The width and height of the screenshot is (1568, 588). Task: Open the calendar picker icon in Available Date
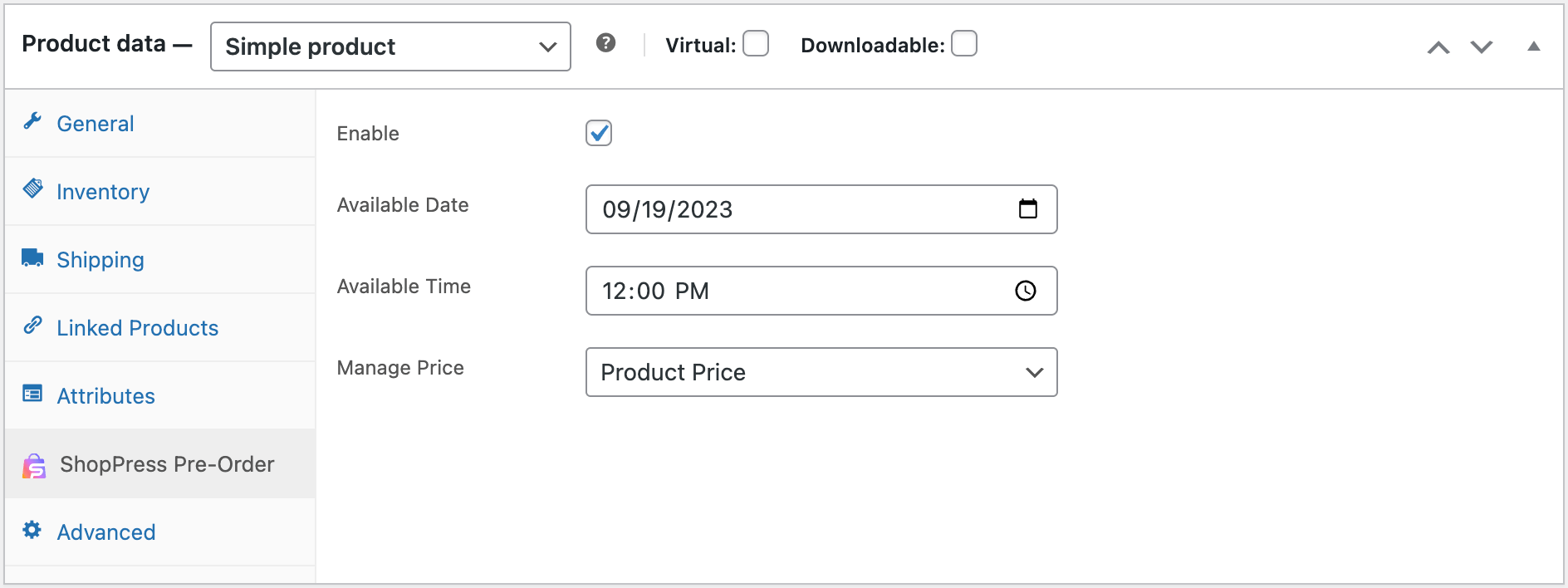(1027, 209)
